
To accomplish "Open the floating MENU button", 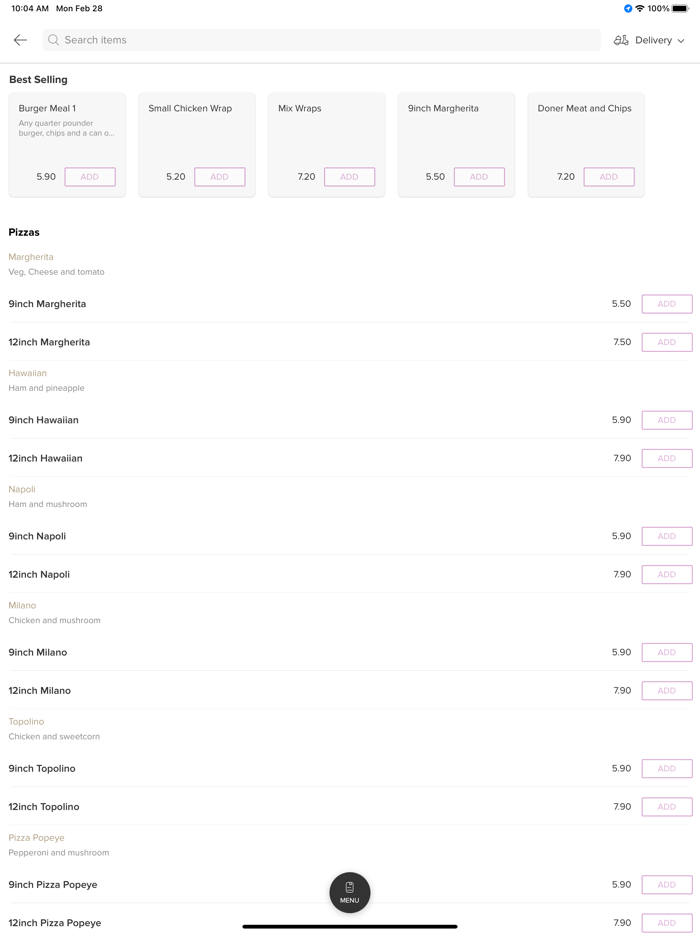I will tap(350, 892).
